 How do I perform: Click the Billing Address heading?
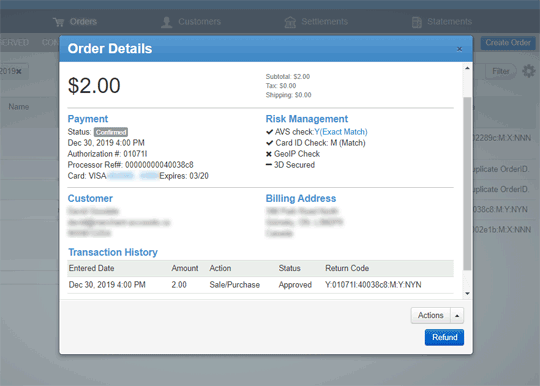[x=301, y=198]
